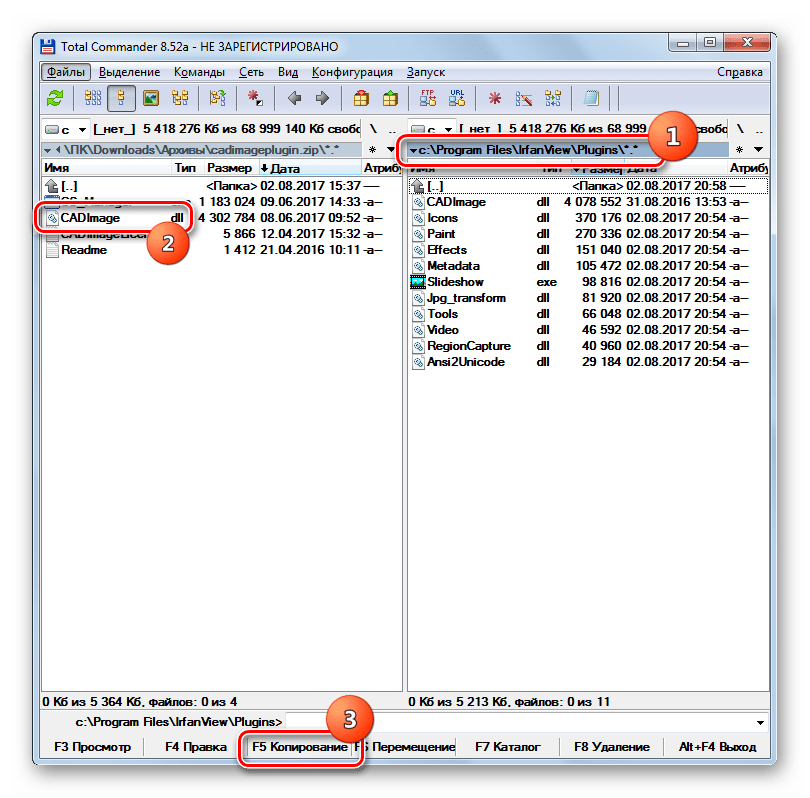810x798 pixels.
Task: Click left panel root directory backslash button
Action: point(373,129)
